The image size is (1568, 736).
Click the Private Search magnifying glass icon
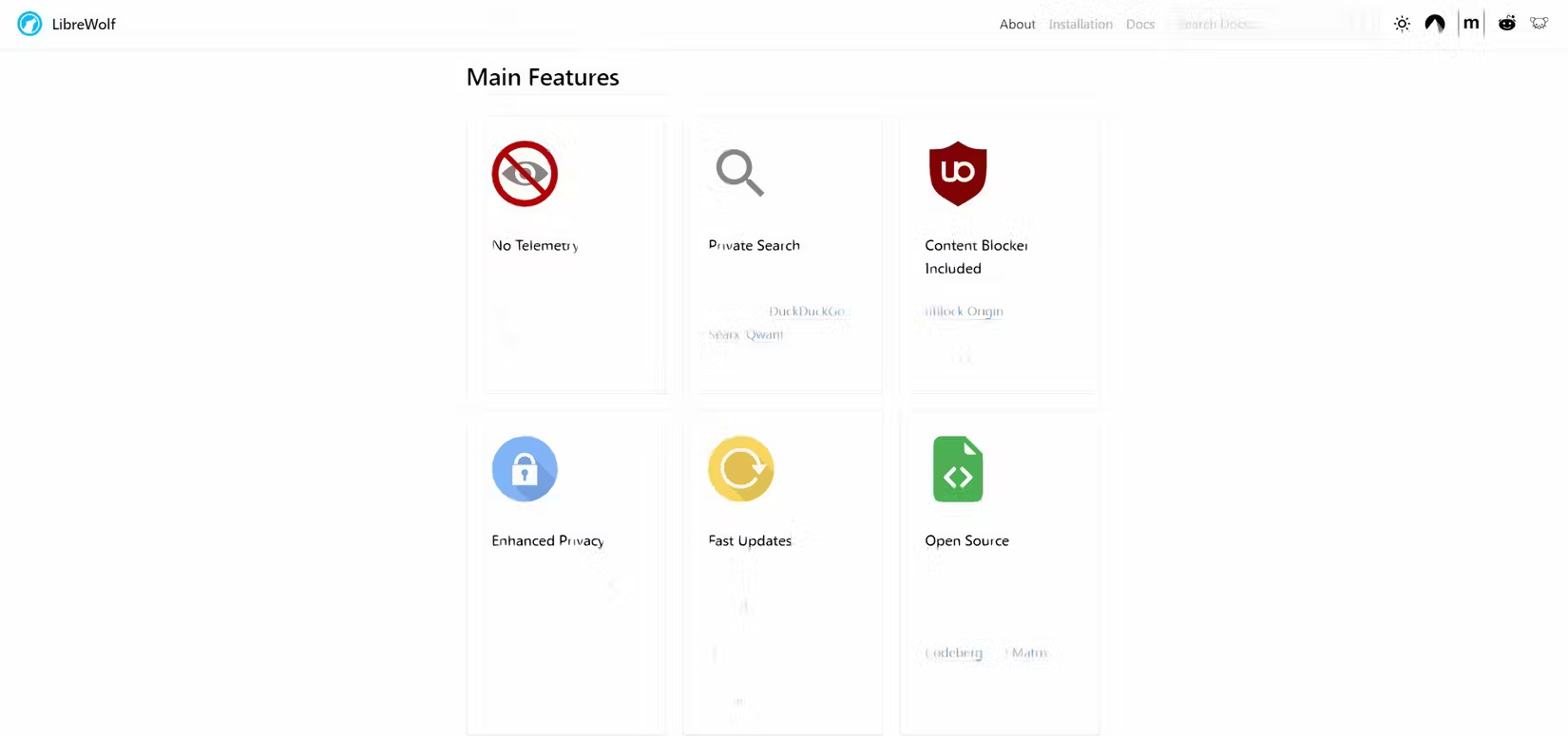coord(739,173)
